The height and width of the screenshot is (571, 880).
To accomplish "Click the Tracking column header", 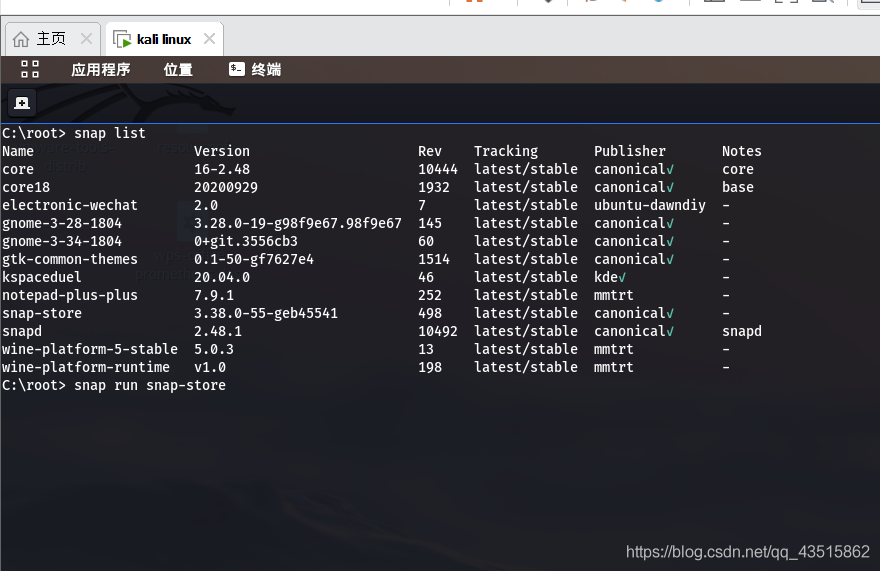I will pos(506,151).
